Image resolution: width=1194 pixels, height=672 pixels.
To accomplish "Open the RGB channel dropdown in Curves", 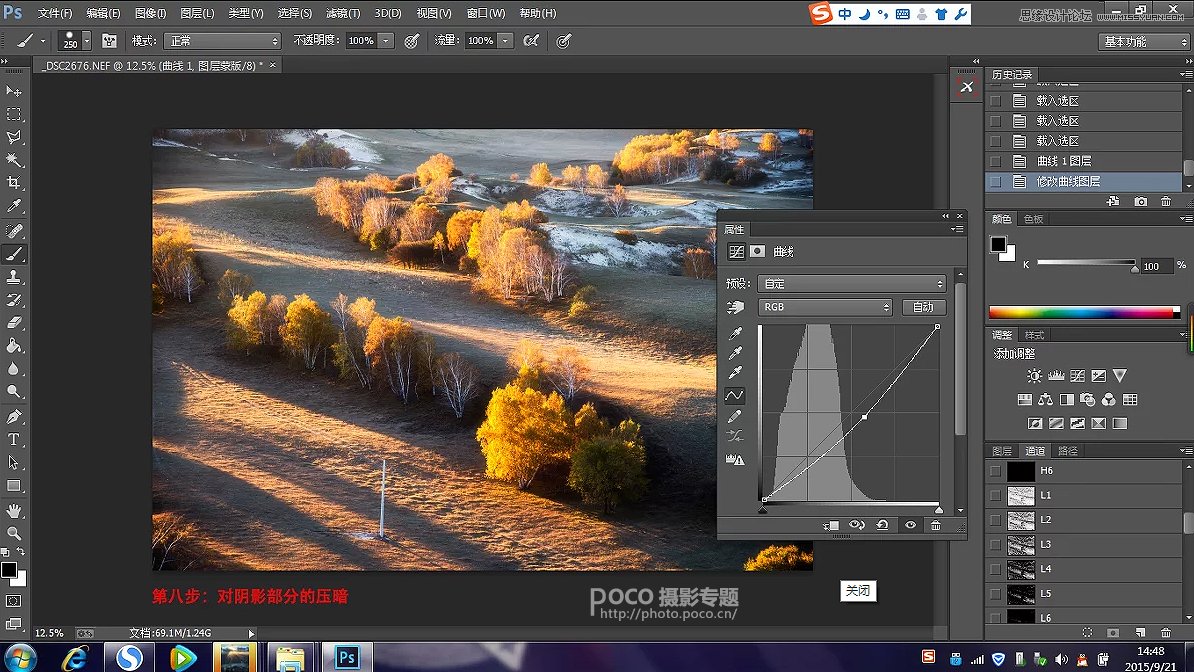I will [x=825, y=307].
